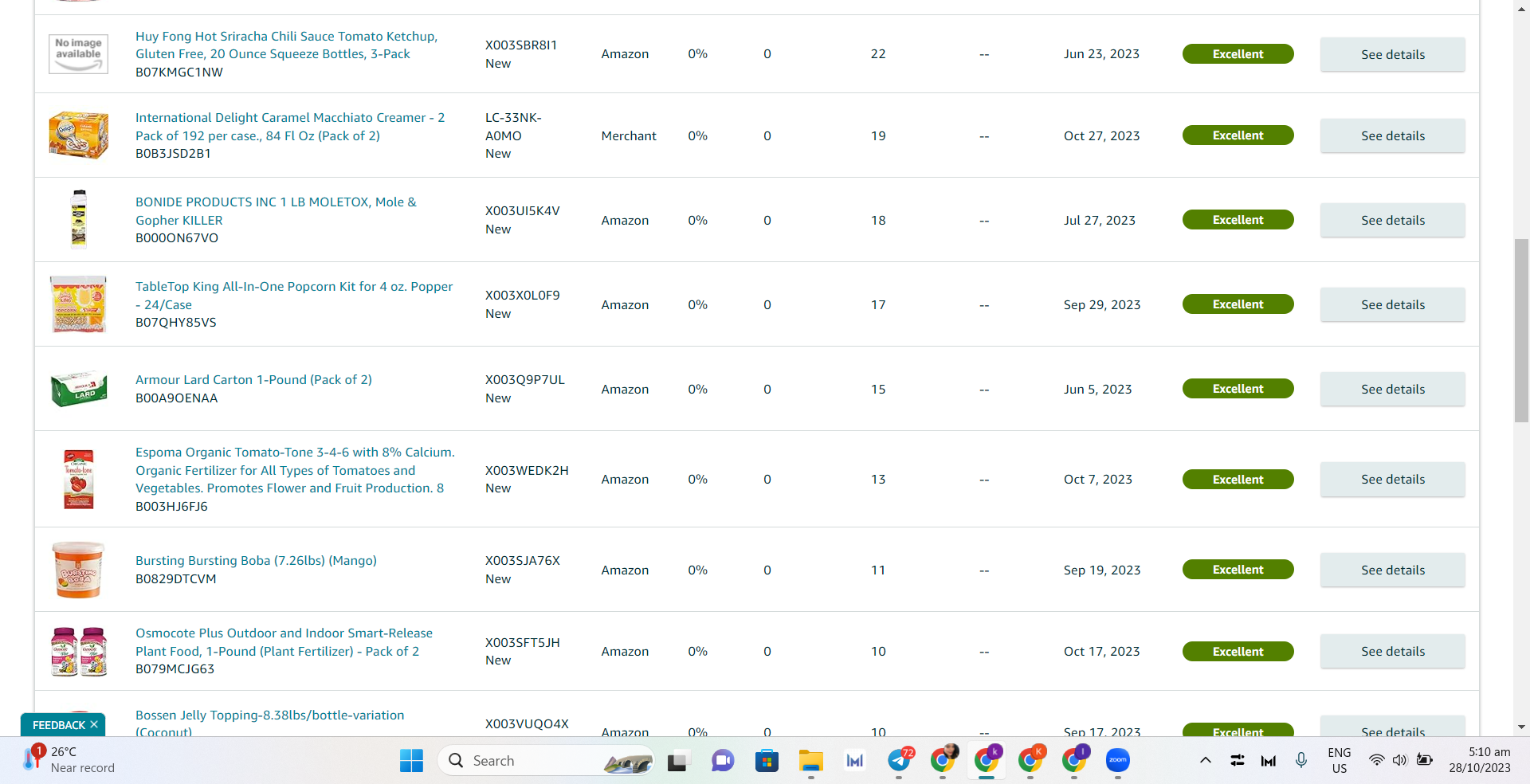Click the date 'Sep 29, 2023'
The height and width of the screenshot is (784, 1530).
coord(1102,305)
